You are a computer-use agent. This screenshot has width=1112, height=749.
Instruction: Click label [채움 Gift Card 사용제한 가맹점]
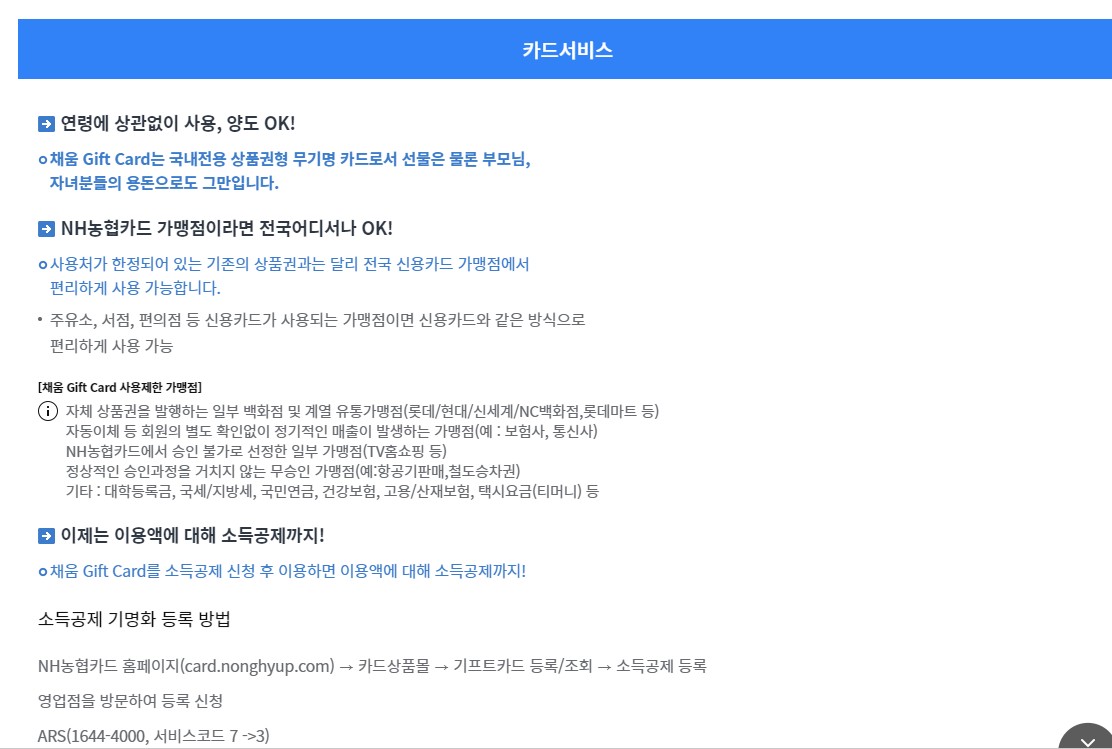[120, 387]
